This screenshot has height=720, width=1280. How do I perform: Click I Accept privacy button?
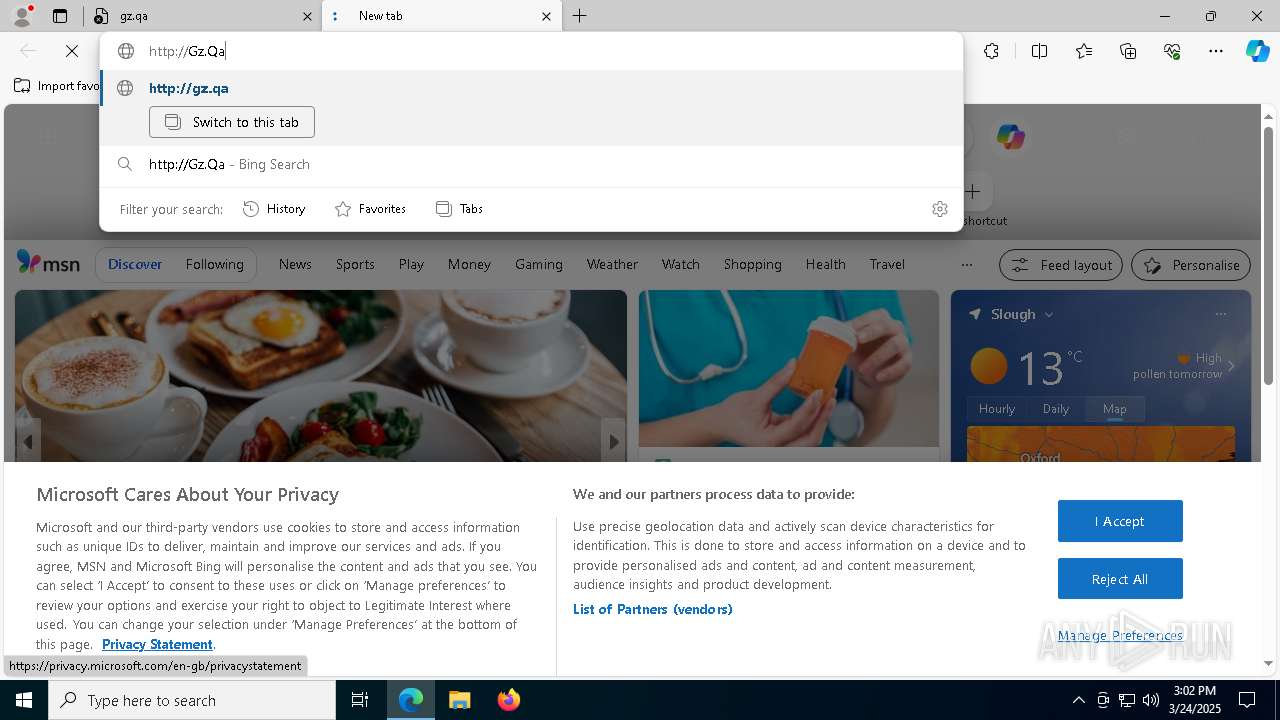pyautogui.click(x=1120, y=521)
